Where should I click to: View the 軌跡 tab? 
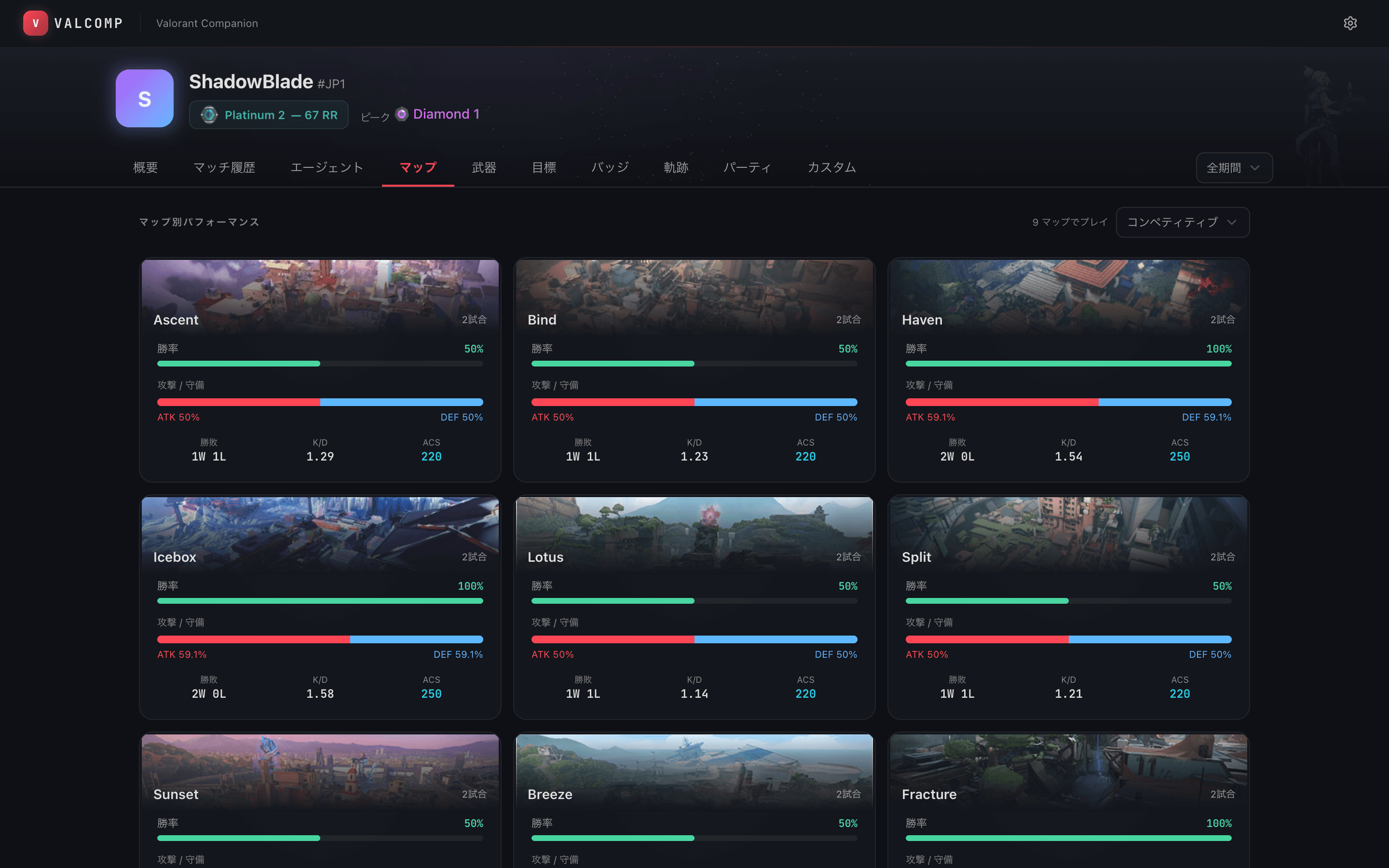pyautogui.click(x=676, y=168)
